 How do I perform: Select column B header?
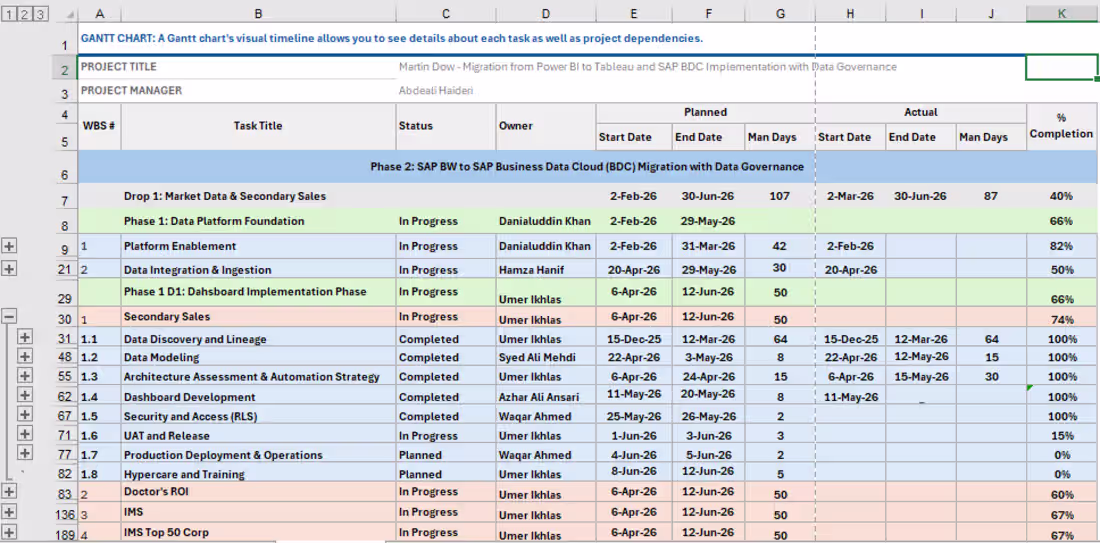[258, 14]
